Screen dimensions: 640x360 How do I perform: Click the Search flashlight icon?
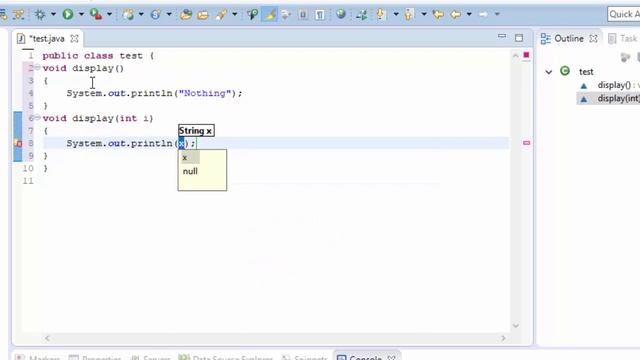click(221, 15)
